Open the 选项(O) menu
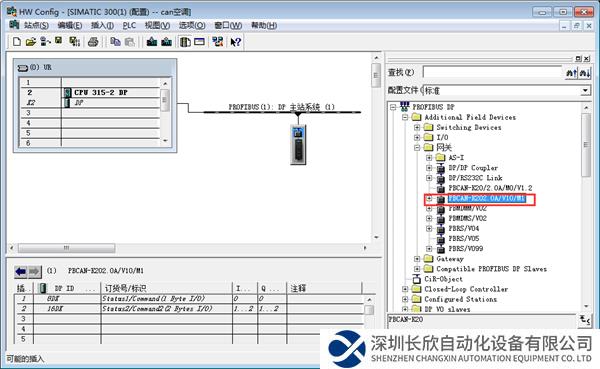 192,26
